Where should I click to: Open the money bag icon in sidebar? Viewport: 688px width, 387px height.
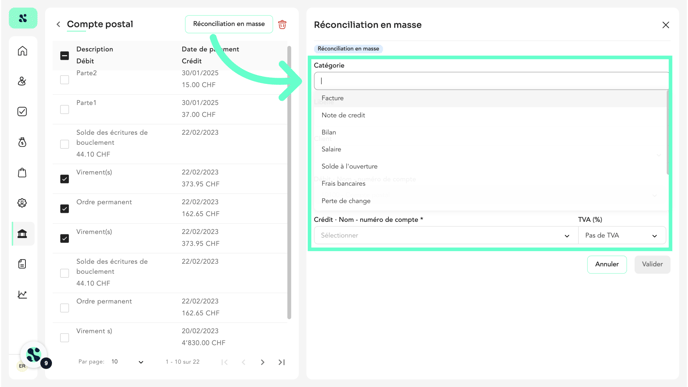pyautogui.click(x=22, y=142)
